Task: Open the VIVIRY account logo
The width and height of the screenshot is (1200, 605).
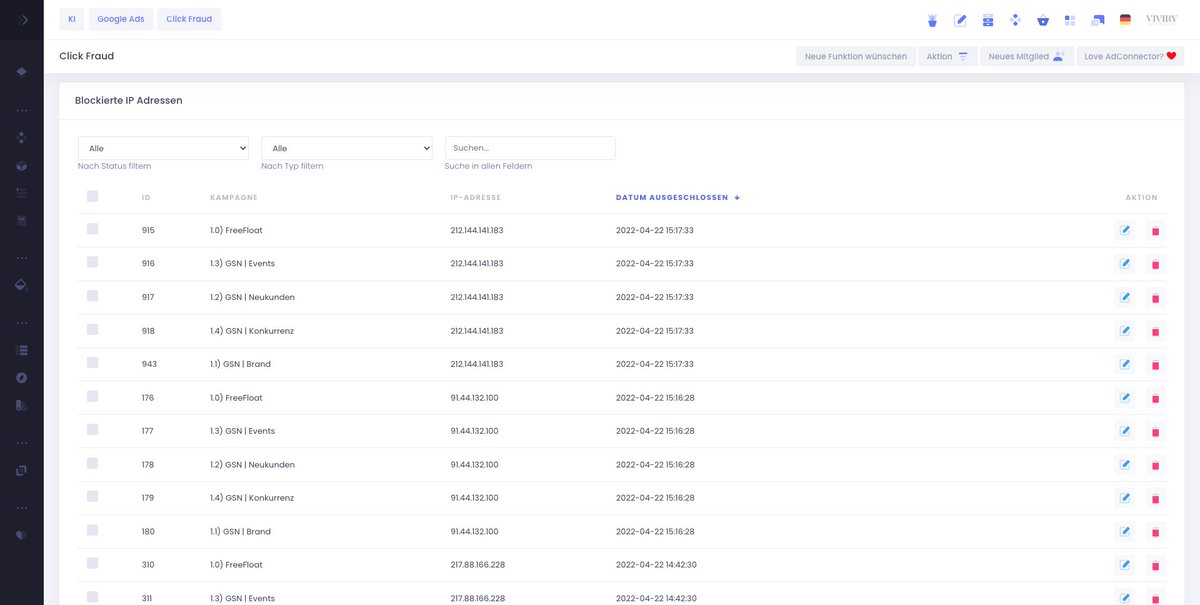Action: click(1162, 20)
